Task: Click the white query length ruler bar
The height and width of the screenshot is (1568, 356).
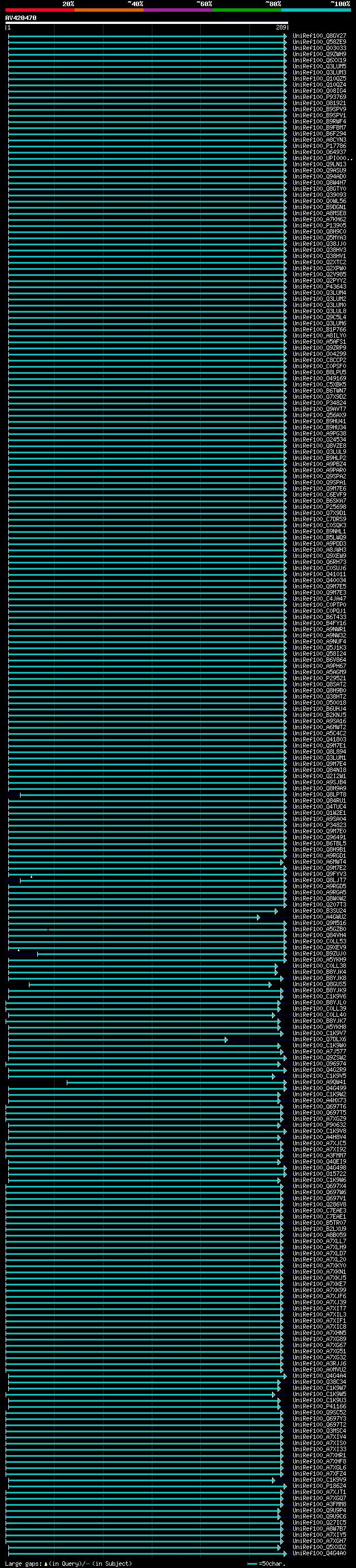Action: point(147,22)
